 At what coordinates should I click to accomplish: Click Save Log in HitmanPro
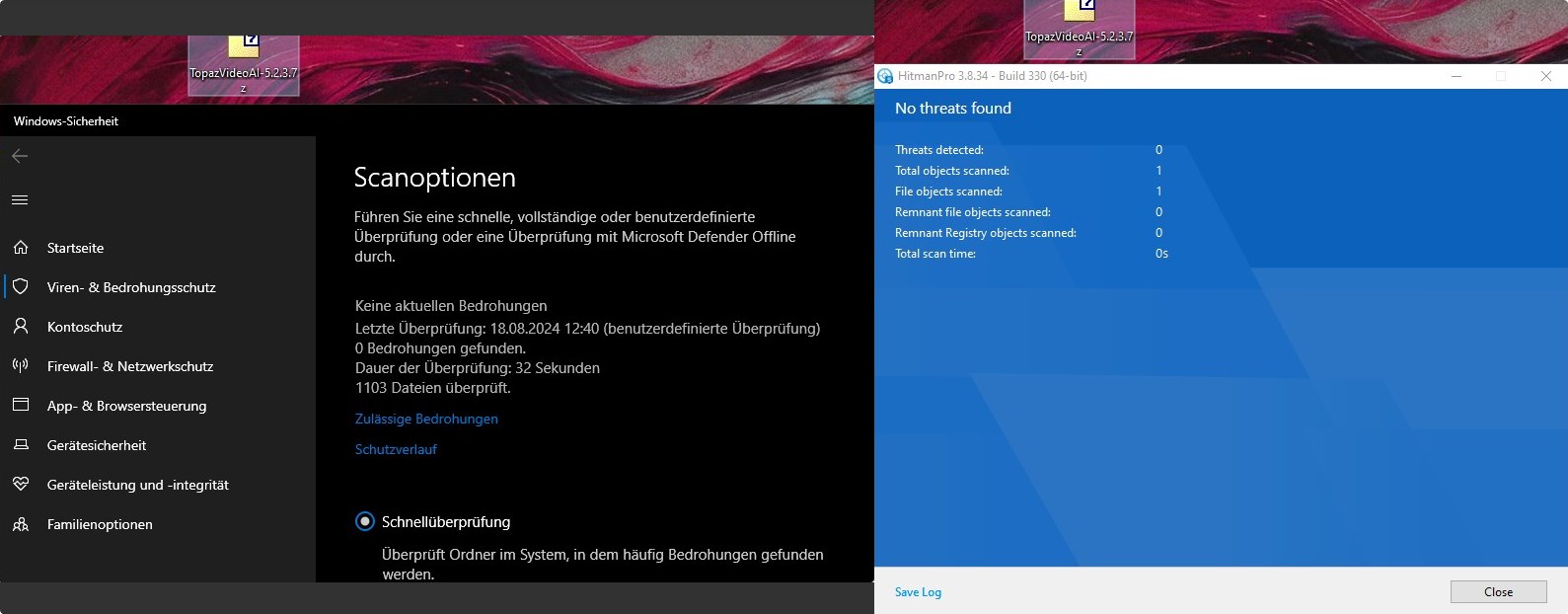click(x=918, y=592)
